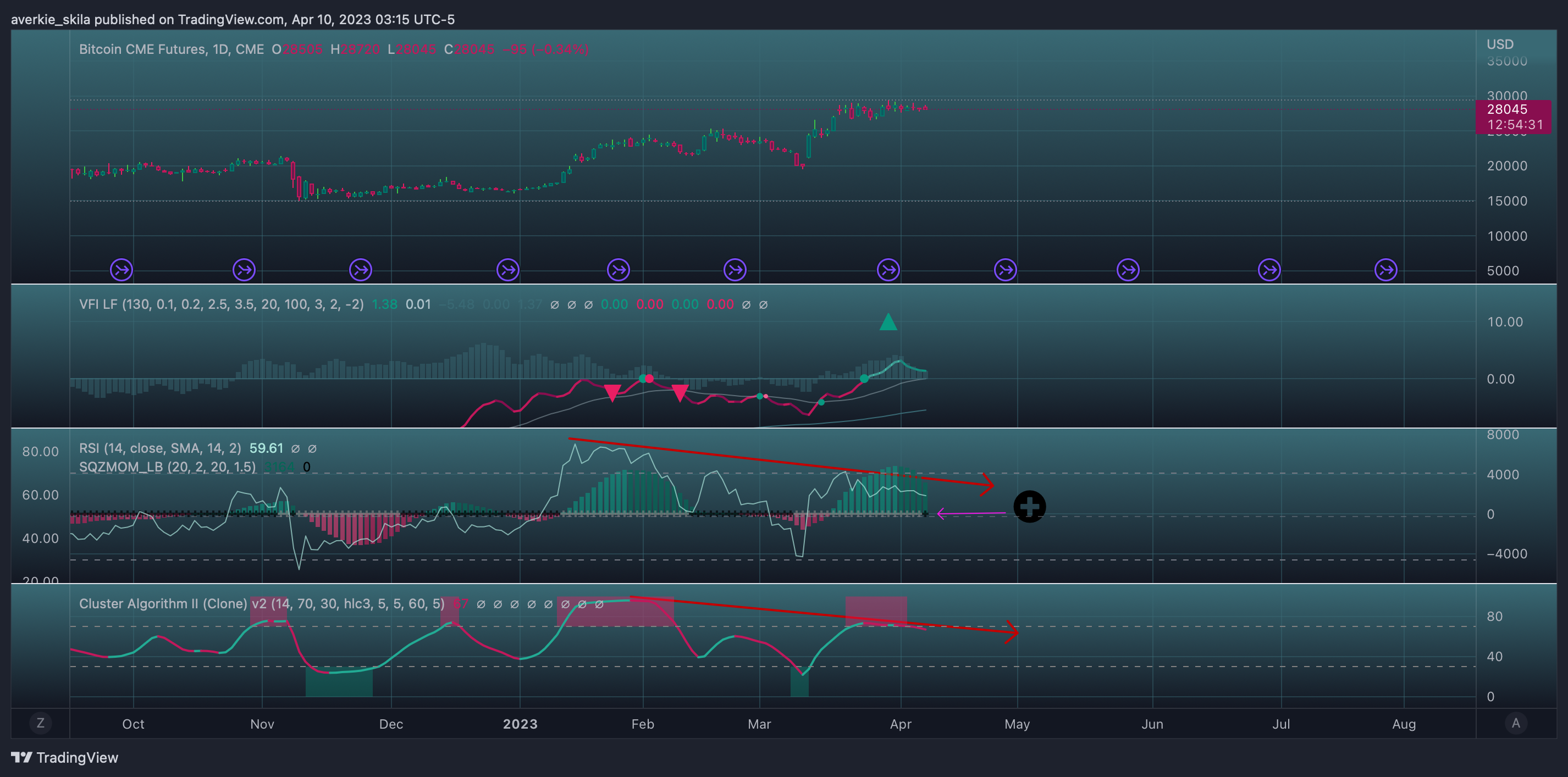Image resolution: width=1568 pixels, height=777 pixels.
Task: Click the purple rollover marker just before Feb
Action: (619, 270)
